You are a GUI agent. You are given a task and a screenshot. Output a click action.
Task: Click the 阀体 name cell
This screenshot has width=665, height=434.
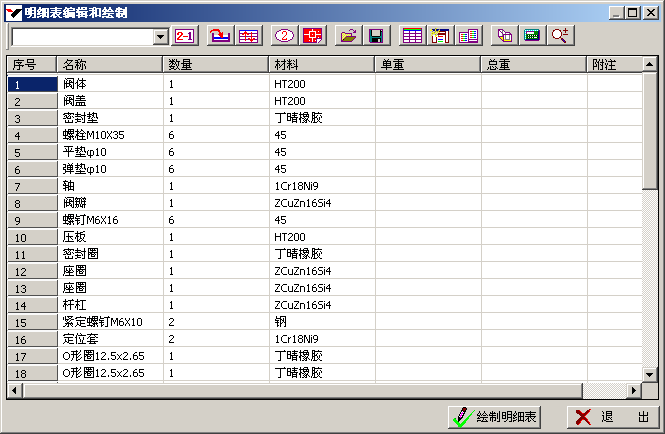[x=109, y=84]
